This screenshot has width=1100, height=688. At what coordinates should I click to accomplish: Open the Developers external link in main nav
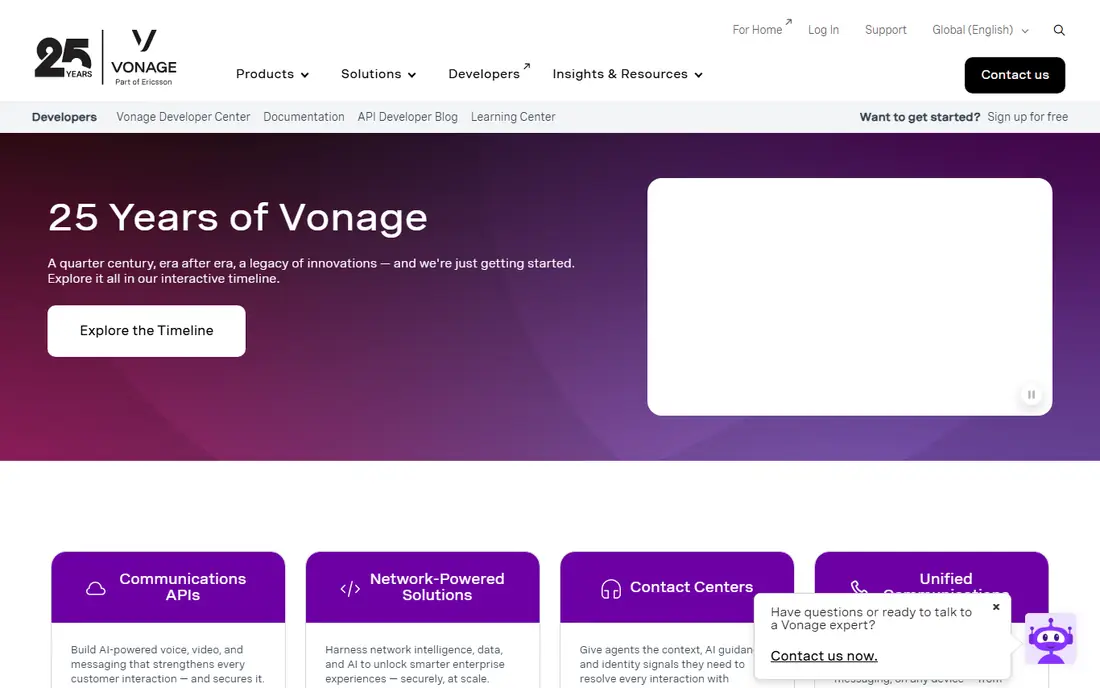[489, 74]
